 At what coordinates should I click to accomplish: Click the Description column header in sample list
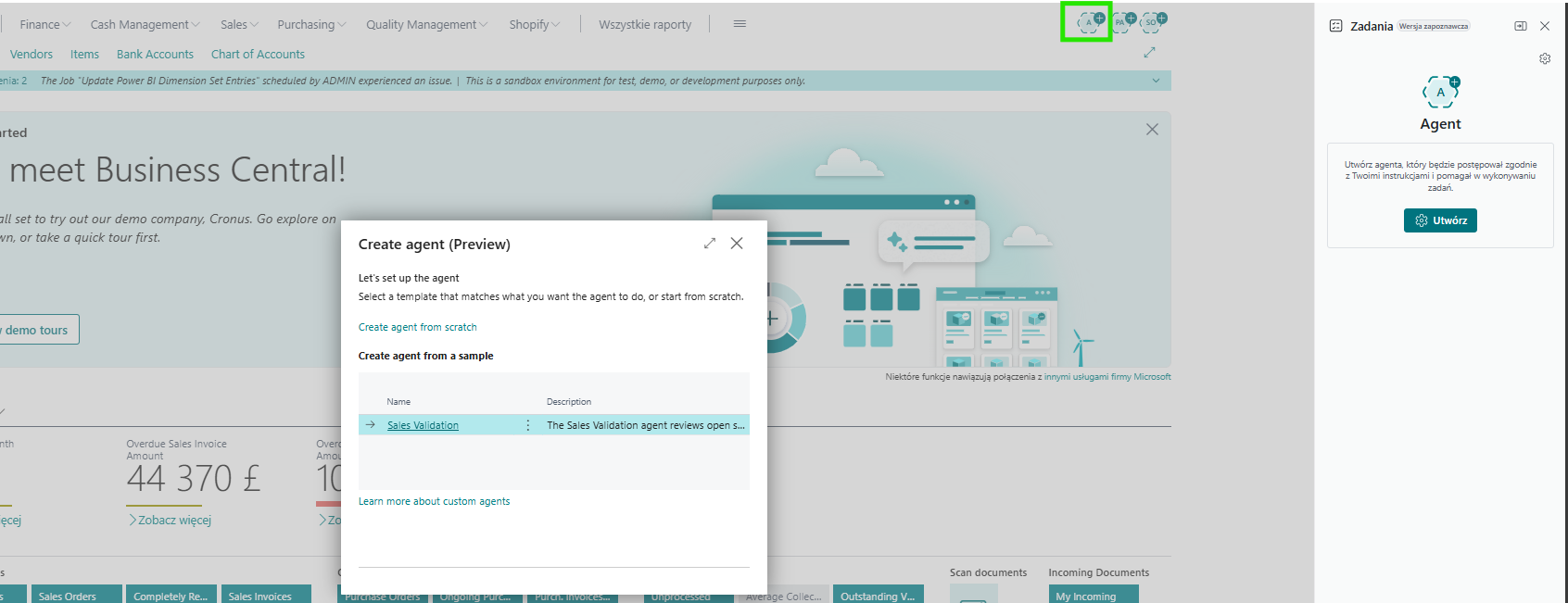pos(569,401)
